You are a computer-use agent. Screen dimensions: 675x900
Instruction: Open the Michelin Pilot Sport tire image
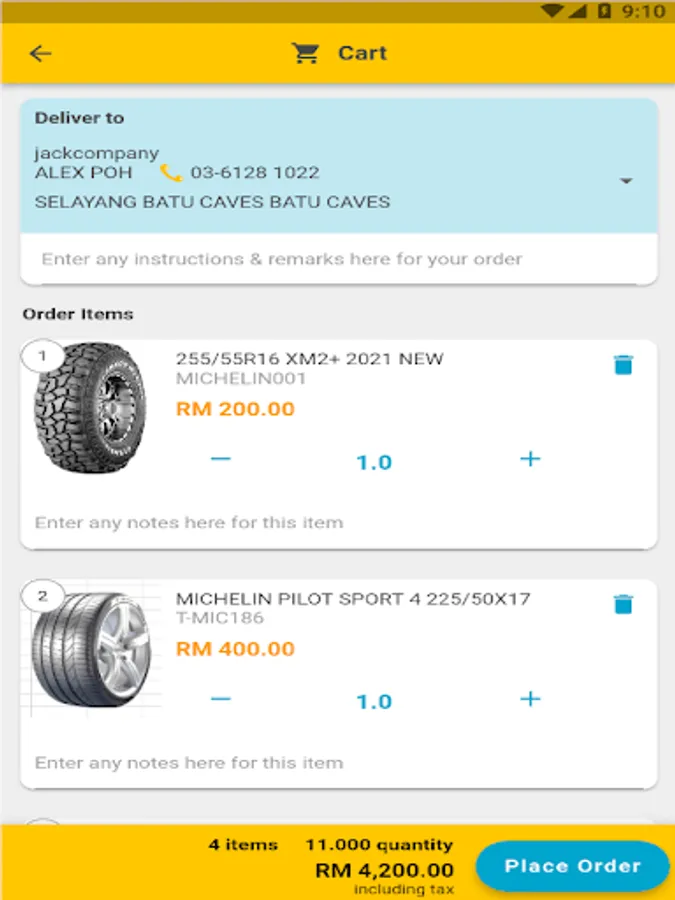point(92,649)
